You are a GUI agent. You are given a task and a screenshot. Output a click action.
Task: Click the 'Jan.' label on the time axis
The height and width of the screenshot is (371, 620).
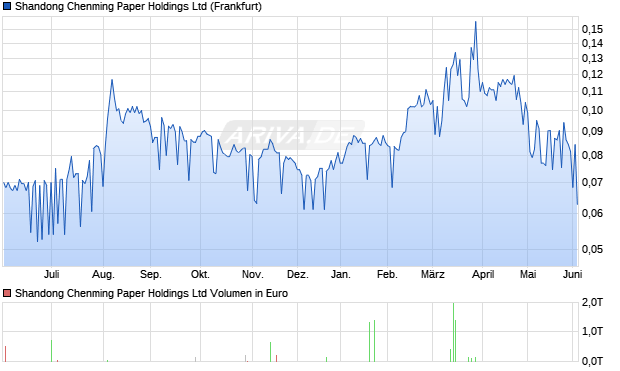(340, 274)
